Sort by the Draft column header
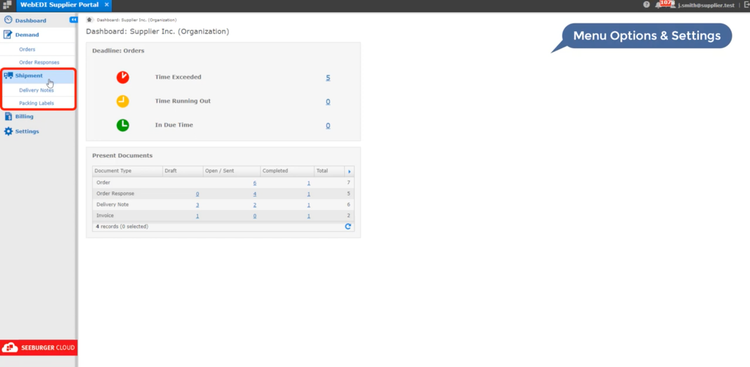This screenshot has height=367, width=750. pos(183,171)
